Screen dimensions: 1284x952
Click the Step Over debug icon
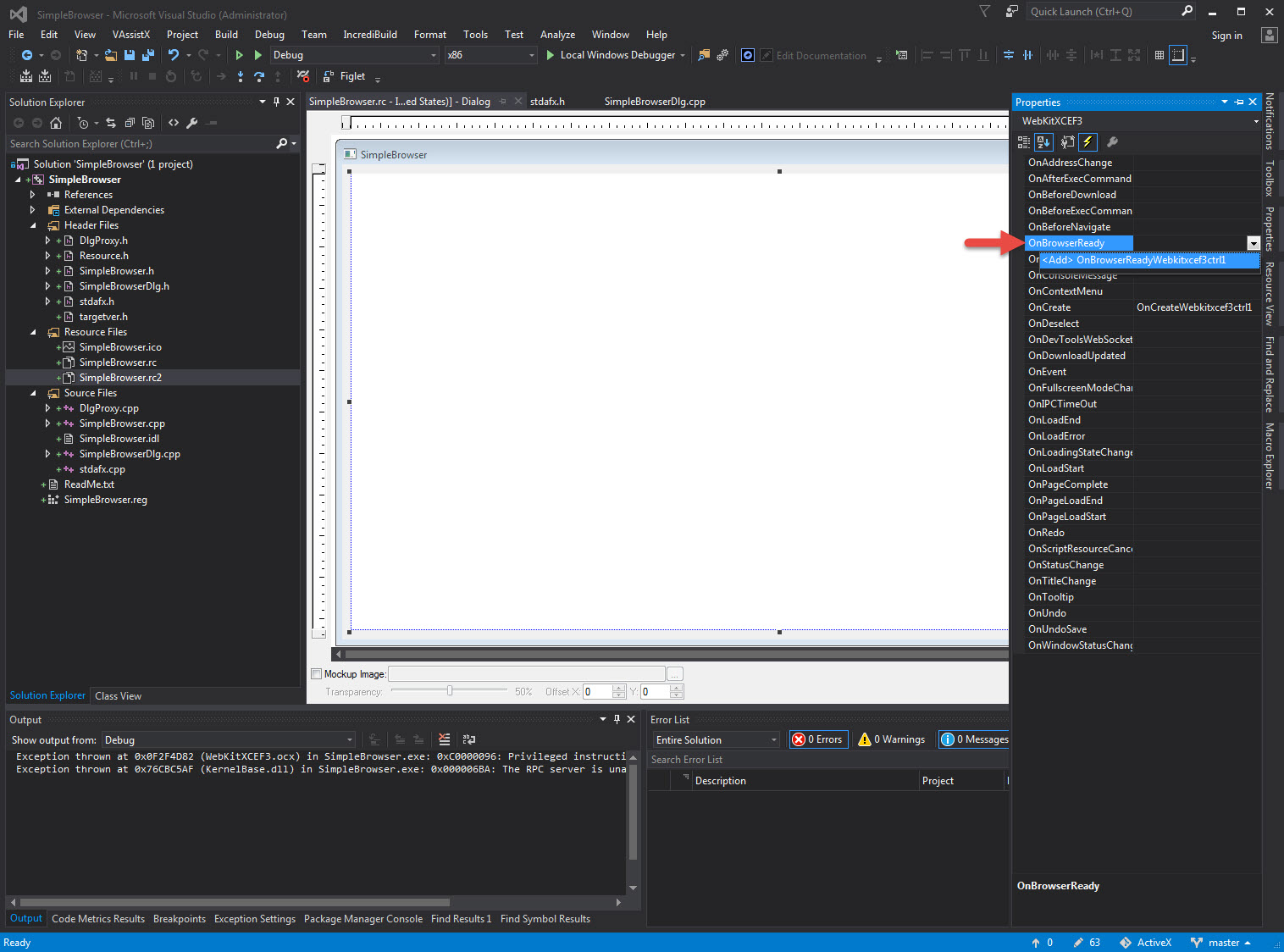(259, 76)
